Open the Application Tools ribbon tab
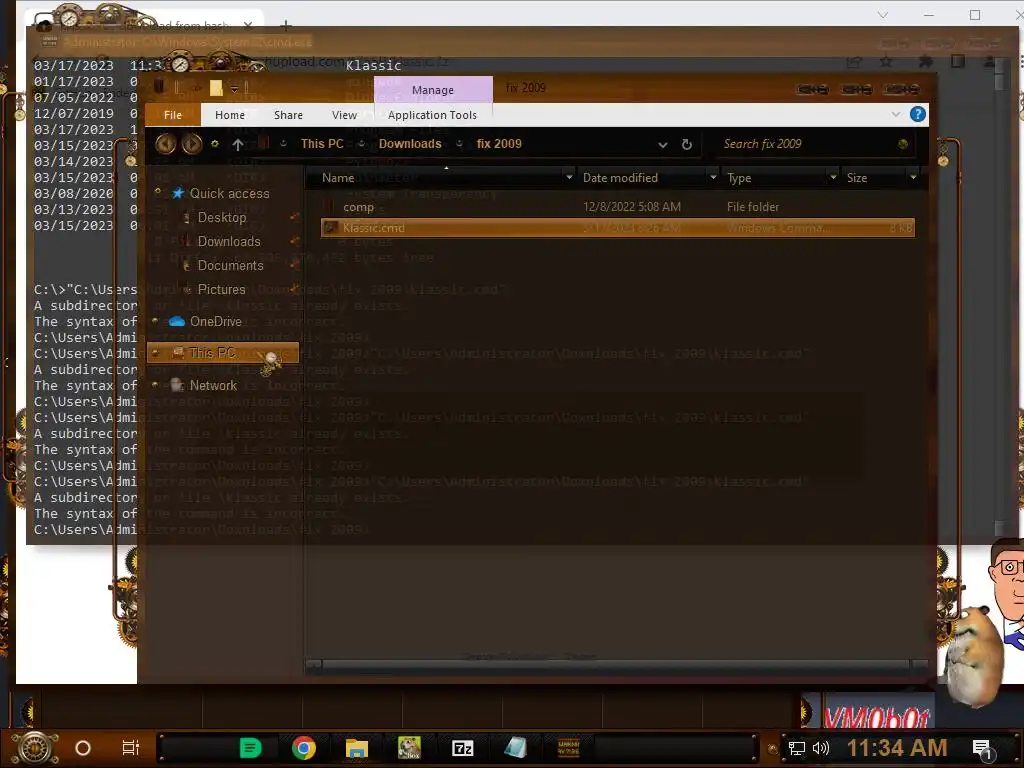 pos(432,115)
